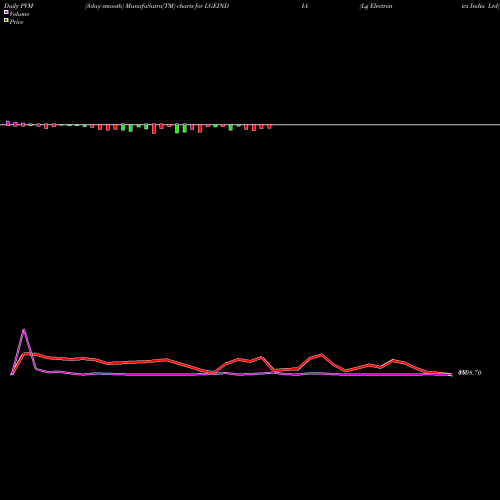Viewport: 500px width, 500px height.
Task: Select the Price legend label
Action: (x=16, y=22)
